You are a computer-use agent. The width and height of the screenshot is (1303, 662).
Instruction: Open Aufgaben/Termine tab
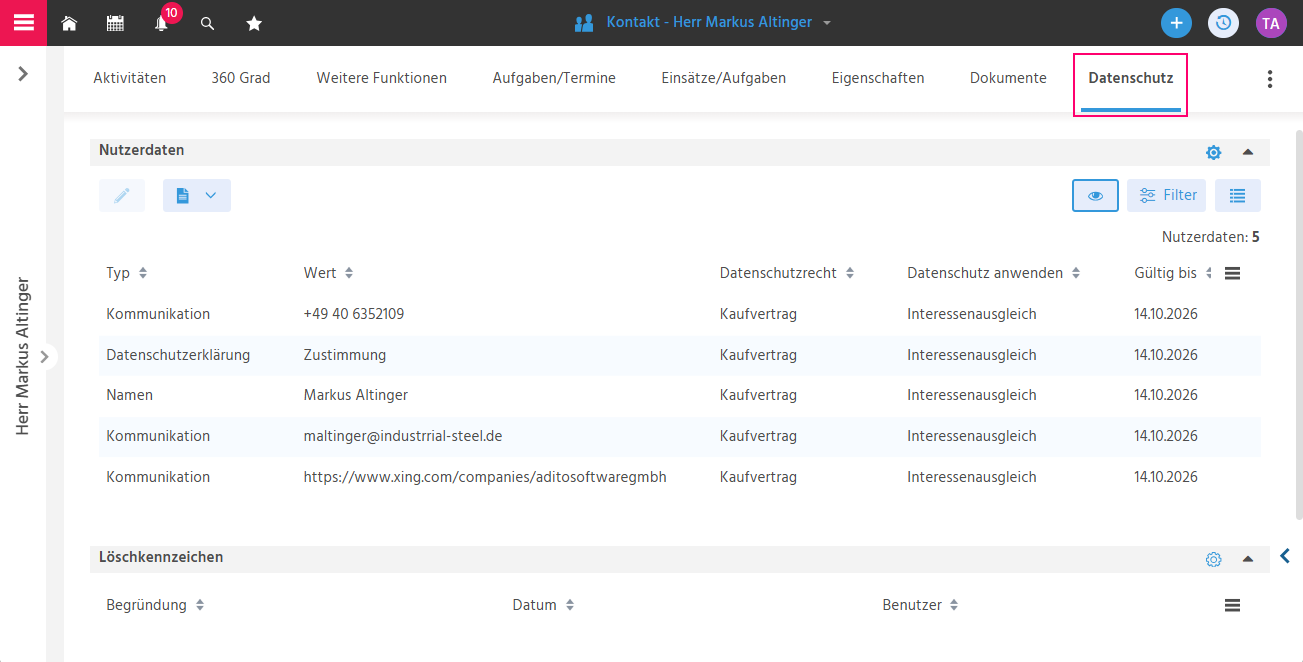point(554,78)
